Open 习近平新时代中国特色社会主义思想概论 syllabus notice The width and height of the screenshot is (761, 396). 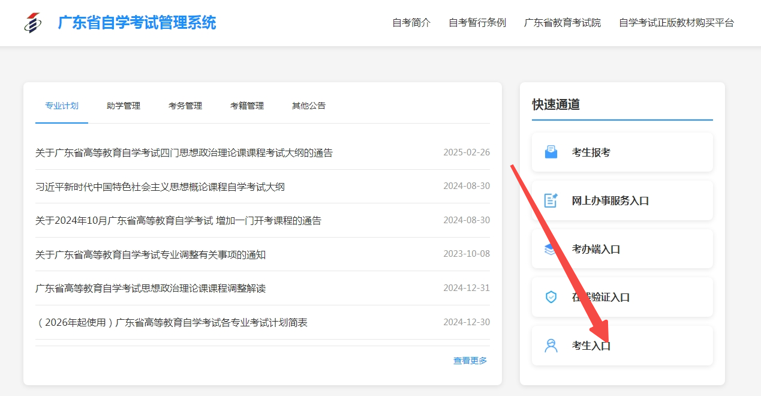tap(160, 187)
